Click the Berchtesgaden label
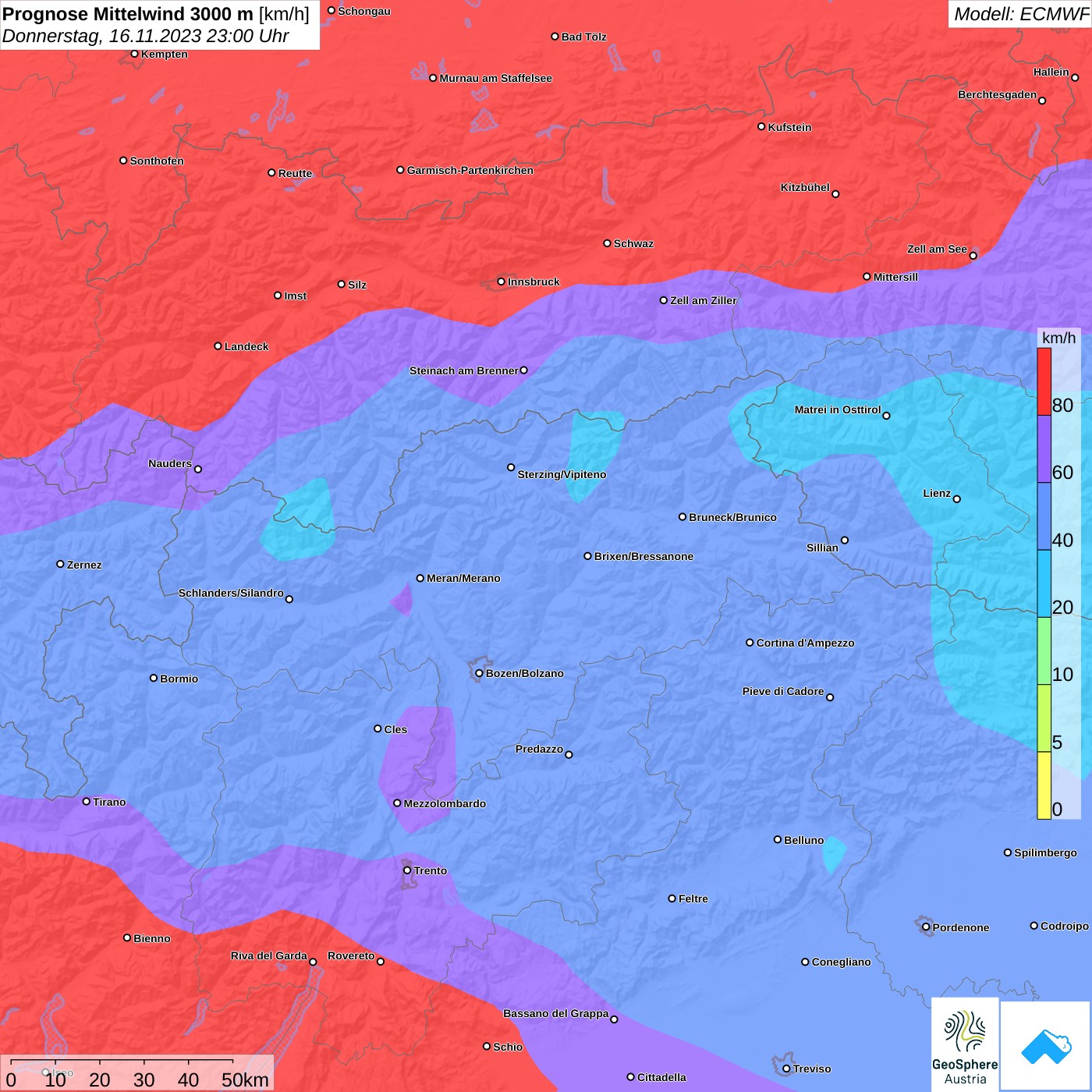This screenshot has height=1092, width=1092. [997, 95]
